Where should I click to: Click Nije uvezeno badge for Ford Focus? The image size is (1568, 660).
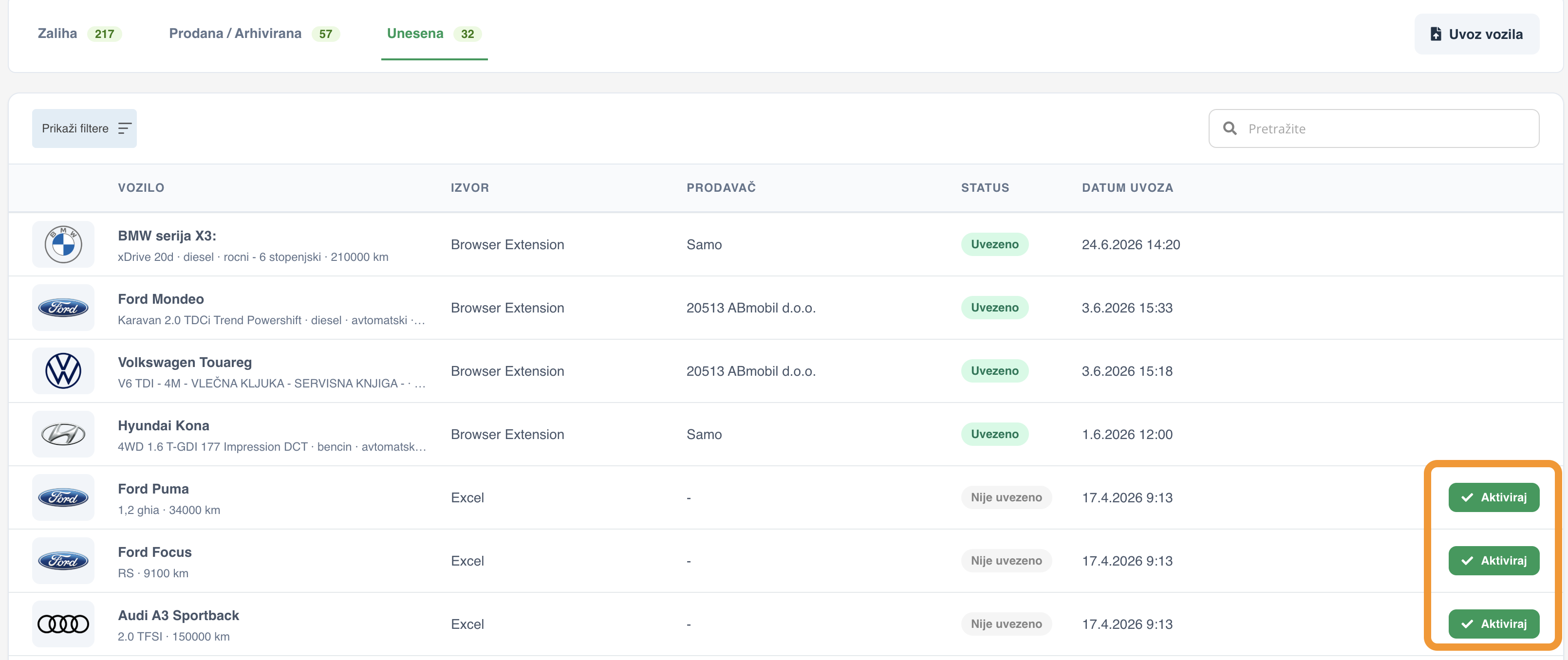[x=1006, y=561]
